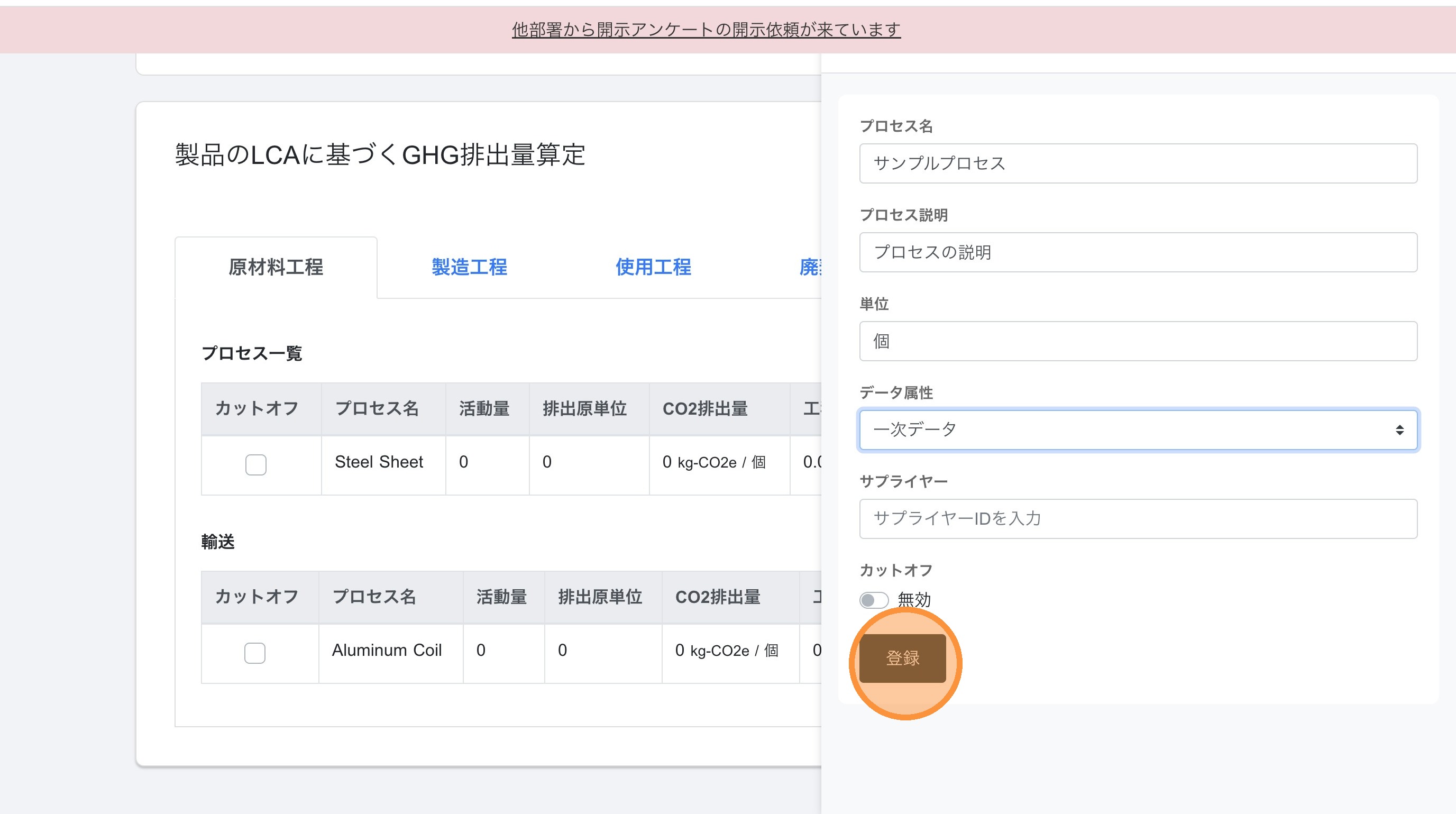Click 活動量 header in 輸送 table
Viewport: 1456px width, 814px height.
click(501, 597)
